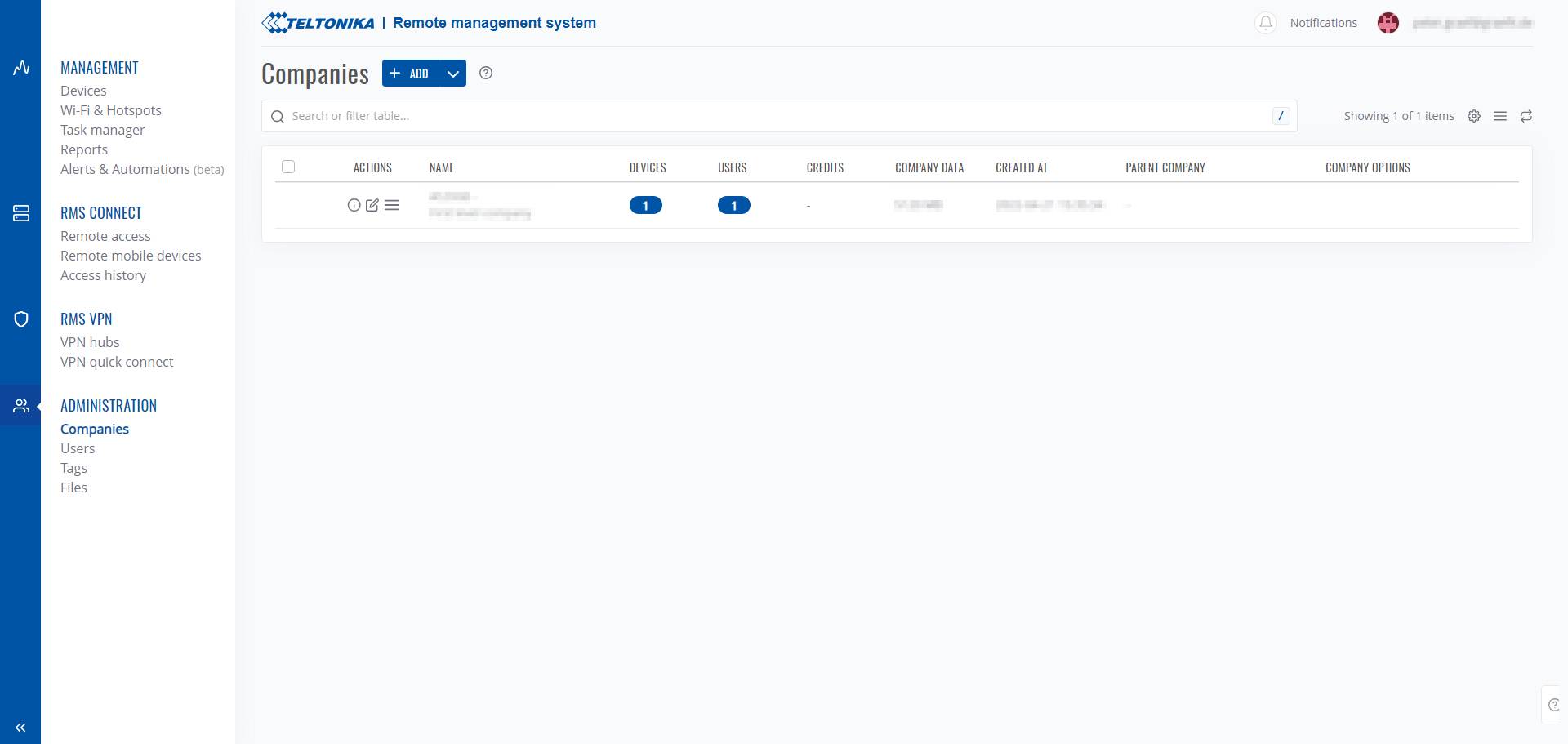Open VPN hubs page
This screenshot has width=1568, height=744.
point(90,342)
